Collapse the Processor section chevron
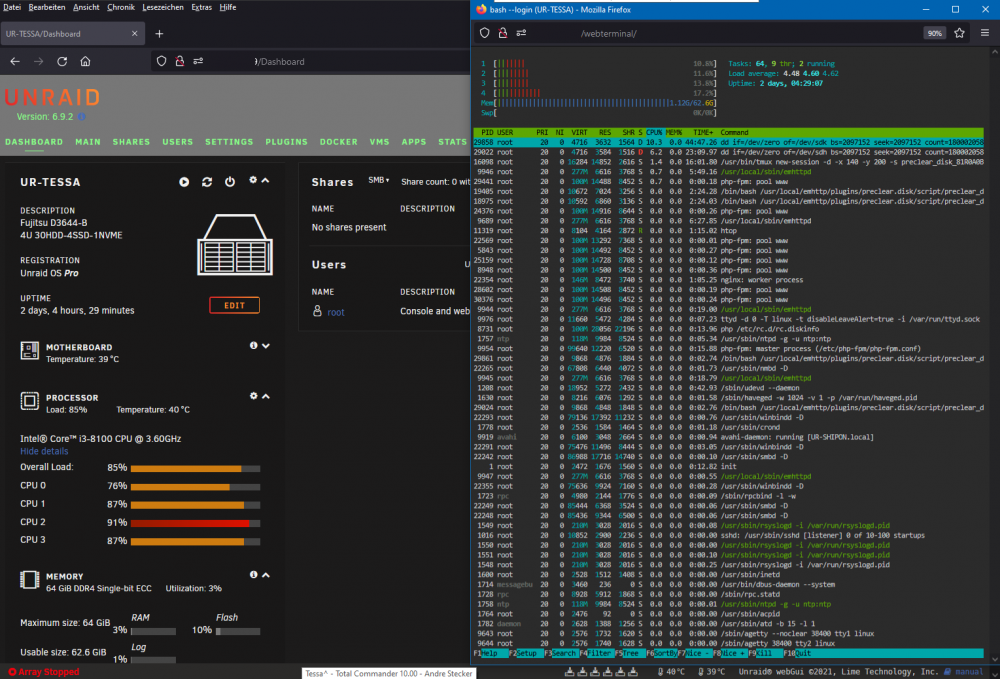 click(x=266, y=396)
